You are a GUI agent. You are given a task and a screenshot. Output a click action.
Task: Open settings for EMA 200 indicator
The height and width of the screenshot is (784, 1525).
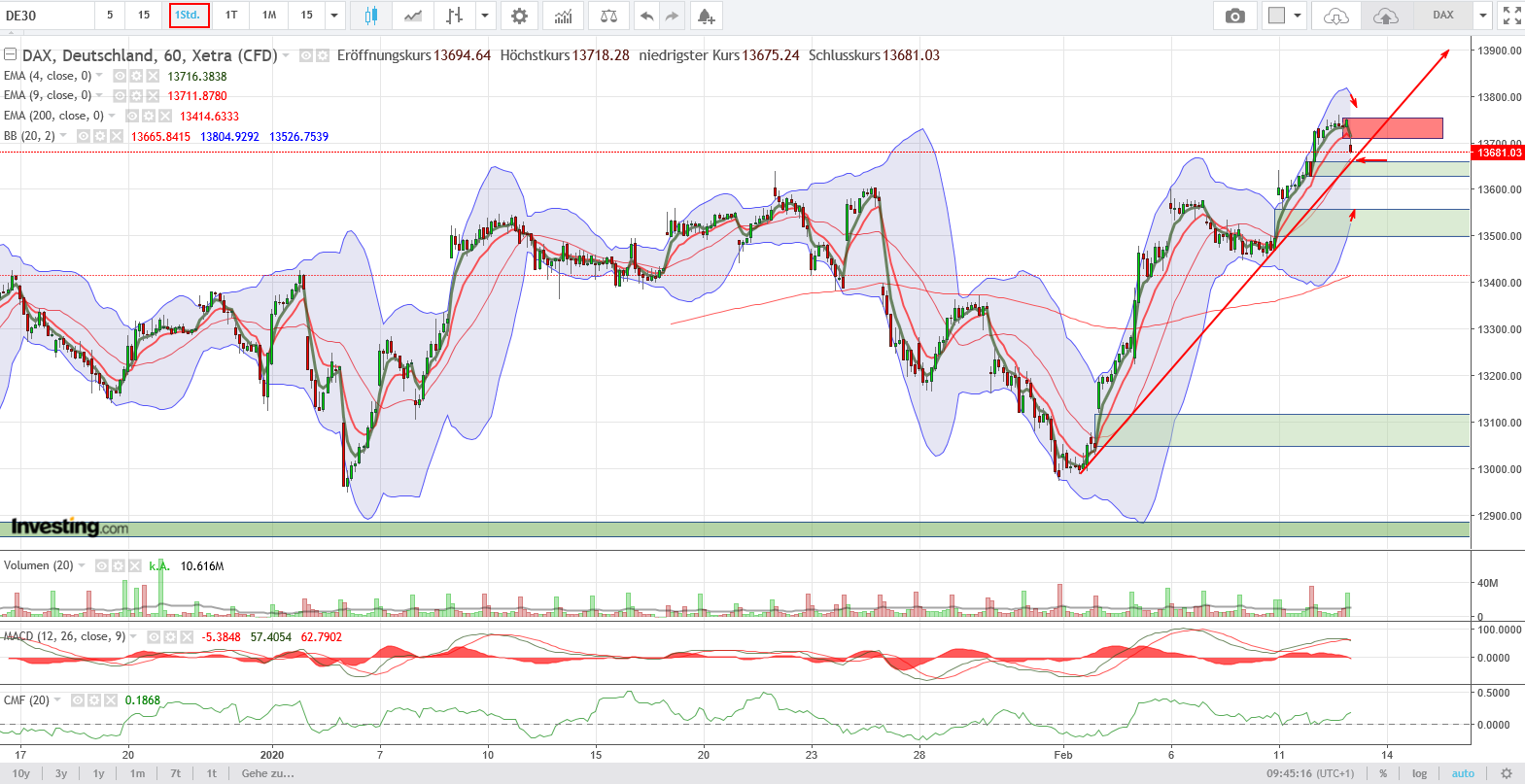click(149, 117)
